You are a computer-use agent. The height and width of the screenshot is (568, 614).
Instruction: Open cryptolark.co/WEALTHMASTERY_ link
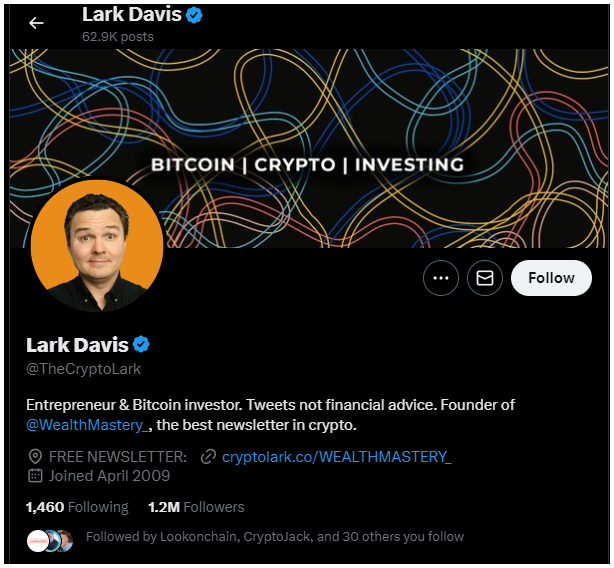337,457
